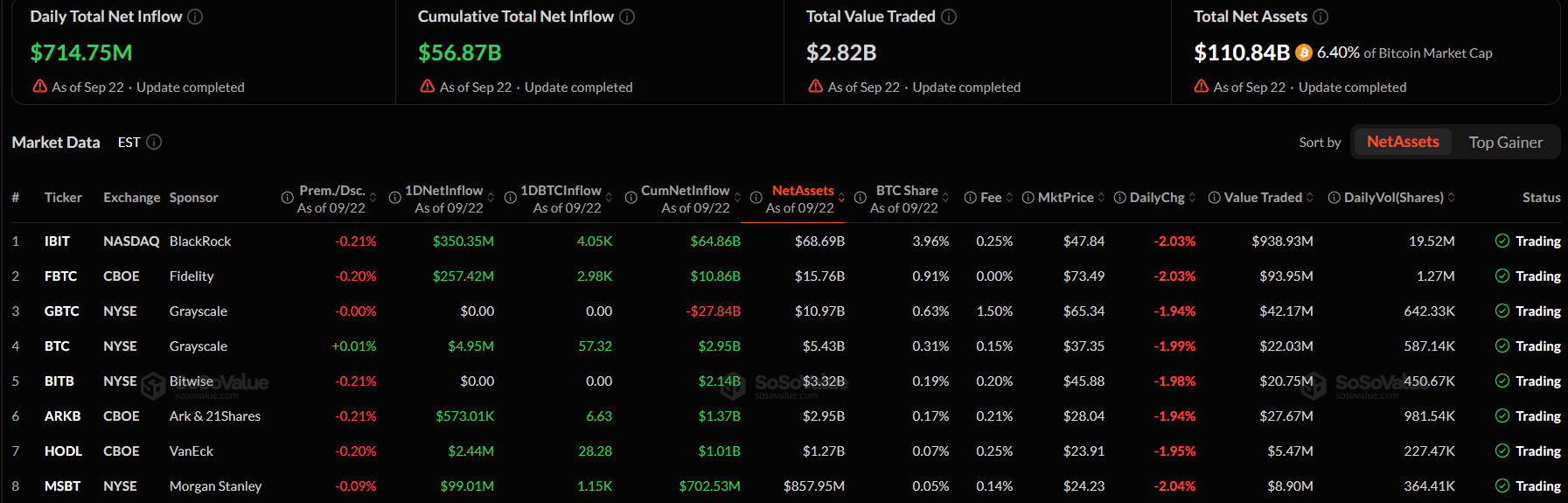Open the IBIT ticker link

(x=57, y=241)
